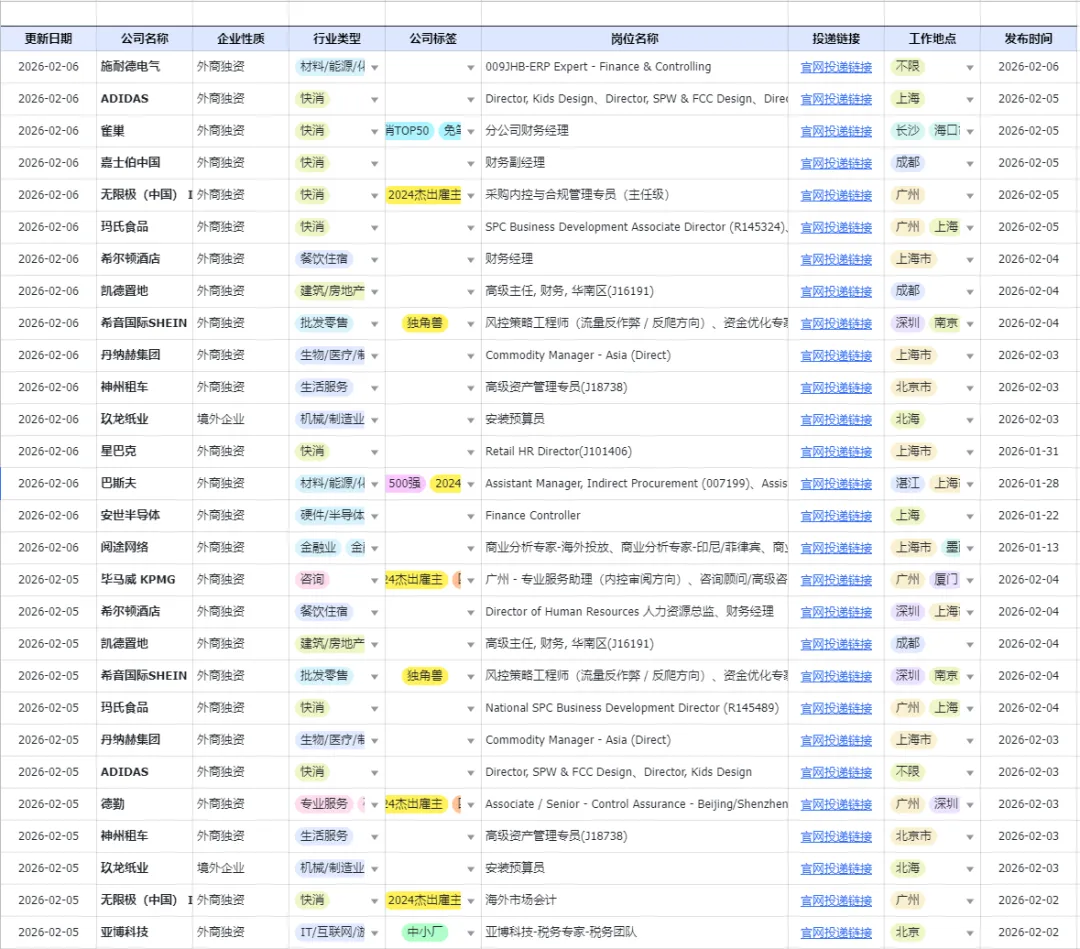This screenshot has height=949, width=1080.
Task: Select the 发布时间 column header
Action: [x=1028, y=39]
